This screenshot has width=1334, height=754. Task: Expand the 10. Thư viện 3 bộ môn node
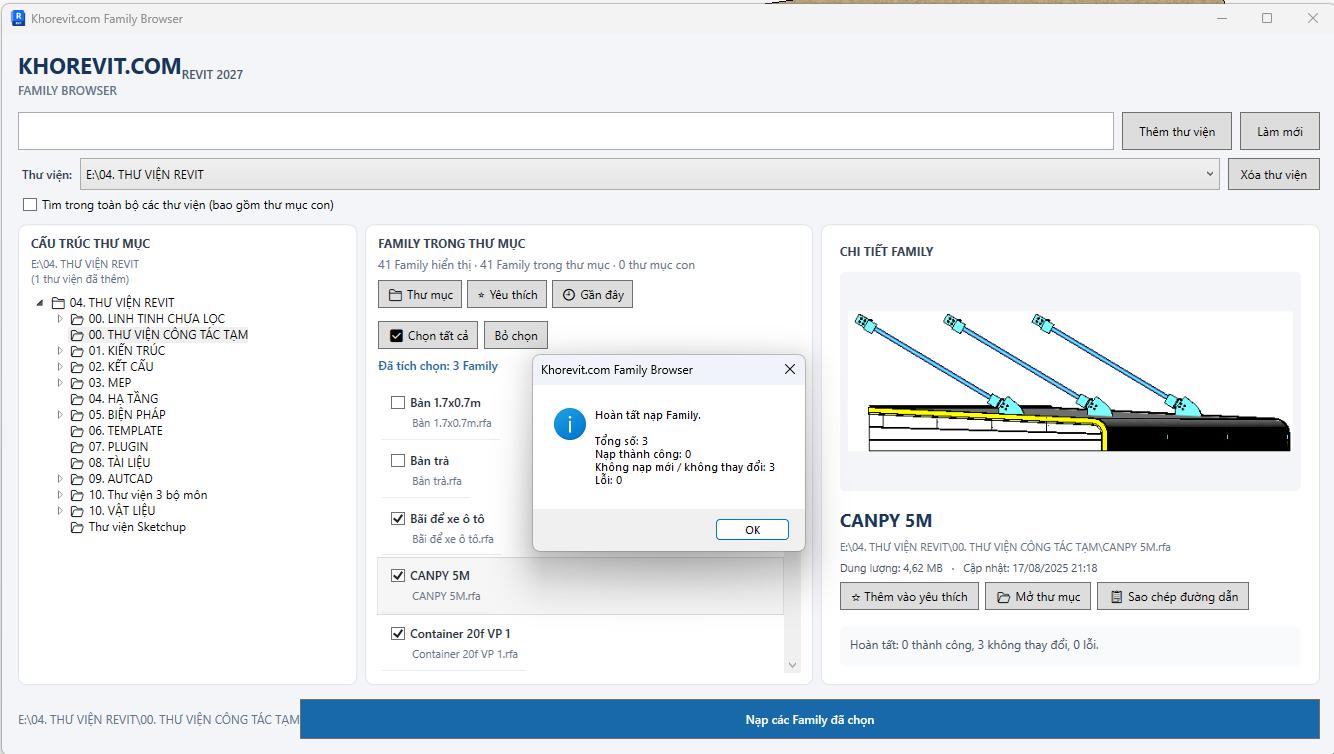pos(60,495)
